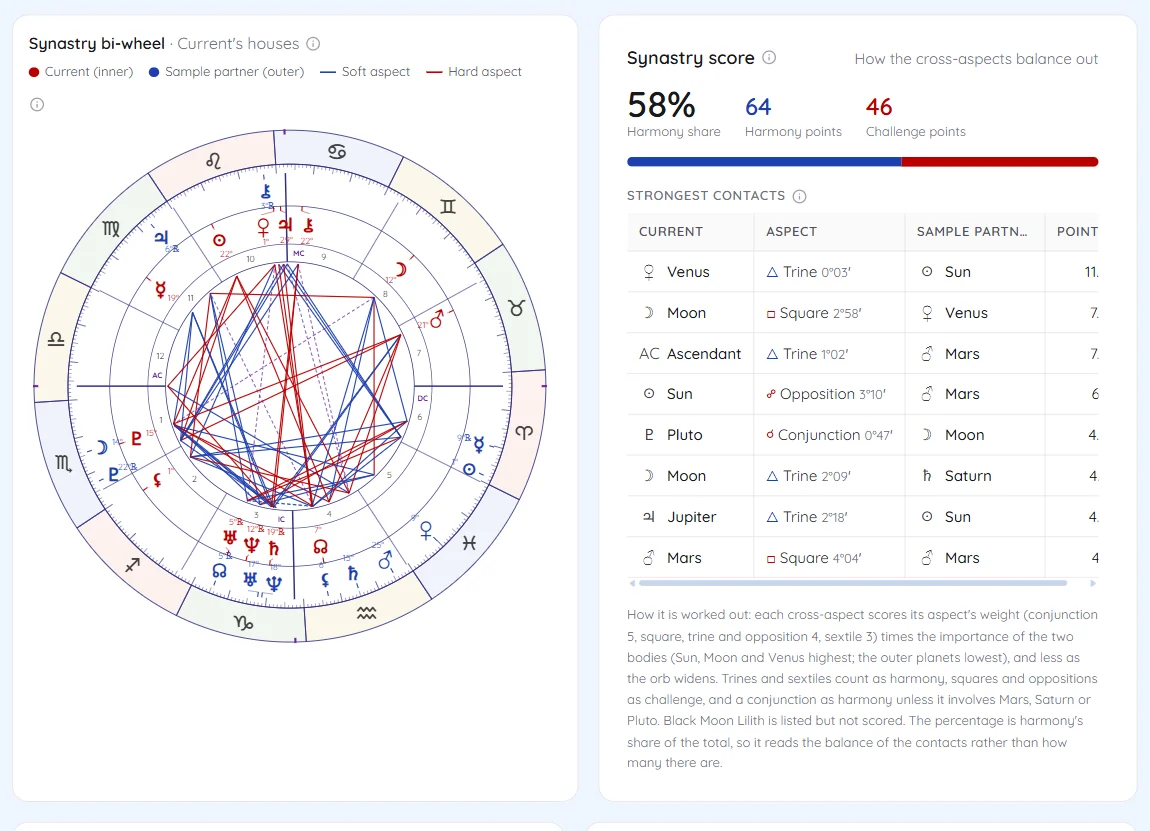Click the info icon beside Current's houses
This screenshot has width=1150, height=831.
313,43
